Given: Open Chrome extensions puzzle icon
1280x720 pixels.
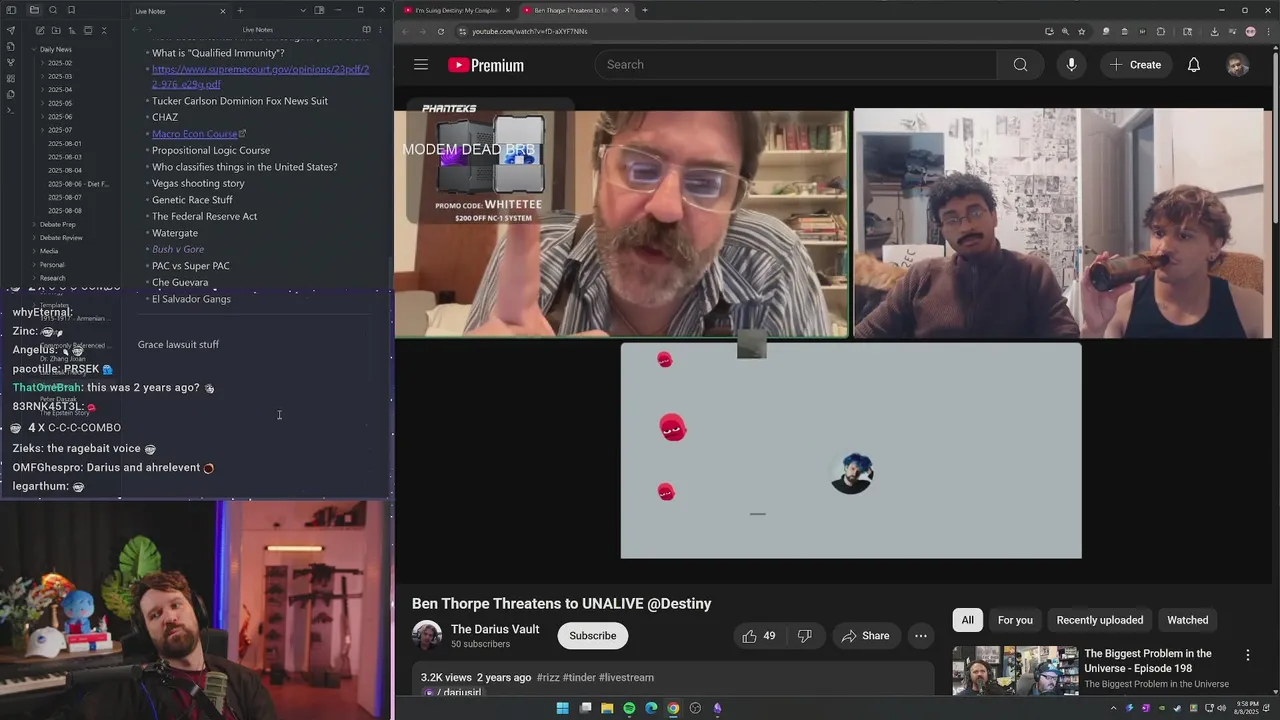Looking at the screenshot, I should click(x=1161, y=31).
